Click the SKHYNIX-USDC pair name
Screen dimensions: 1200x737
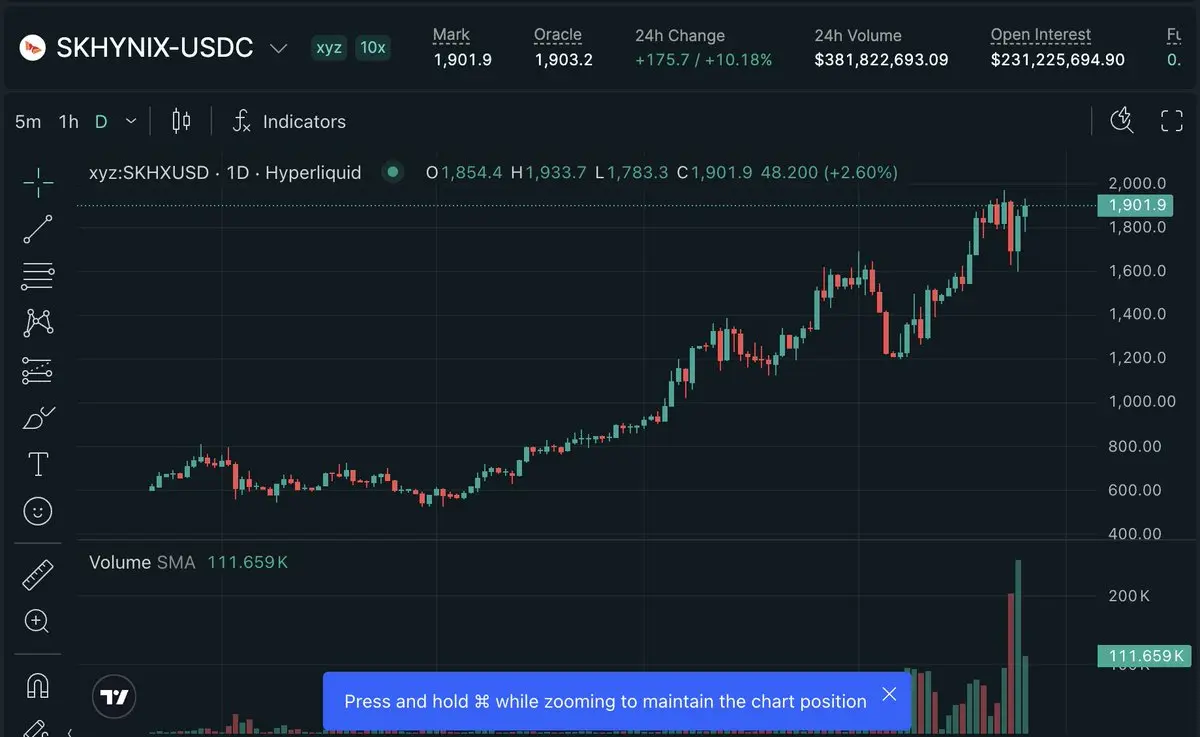click(155, 47)
